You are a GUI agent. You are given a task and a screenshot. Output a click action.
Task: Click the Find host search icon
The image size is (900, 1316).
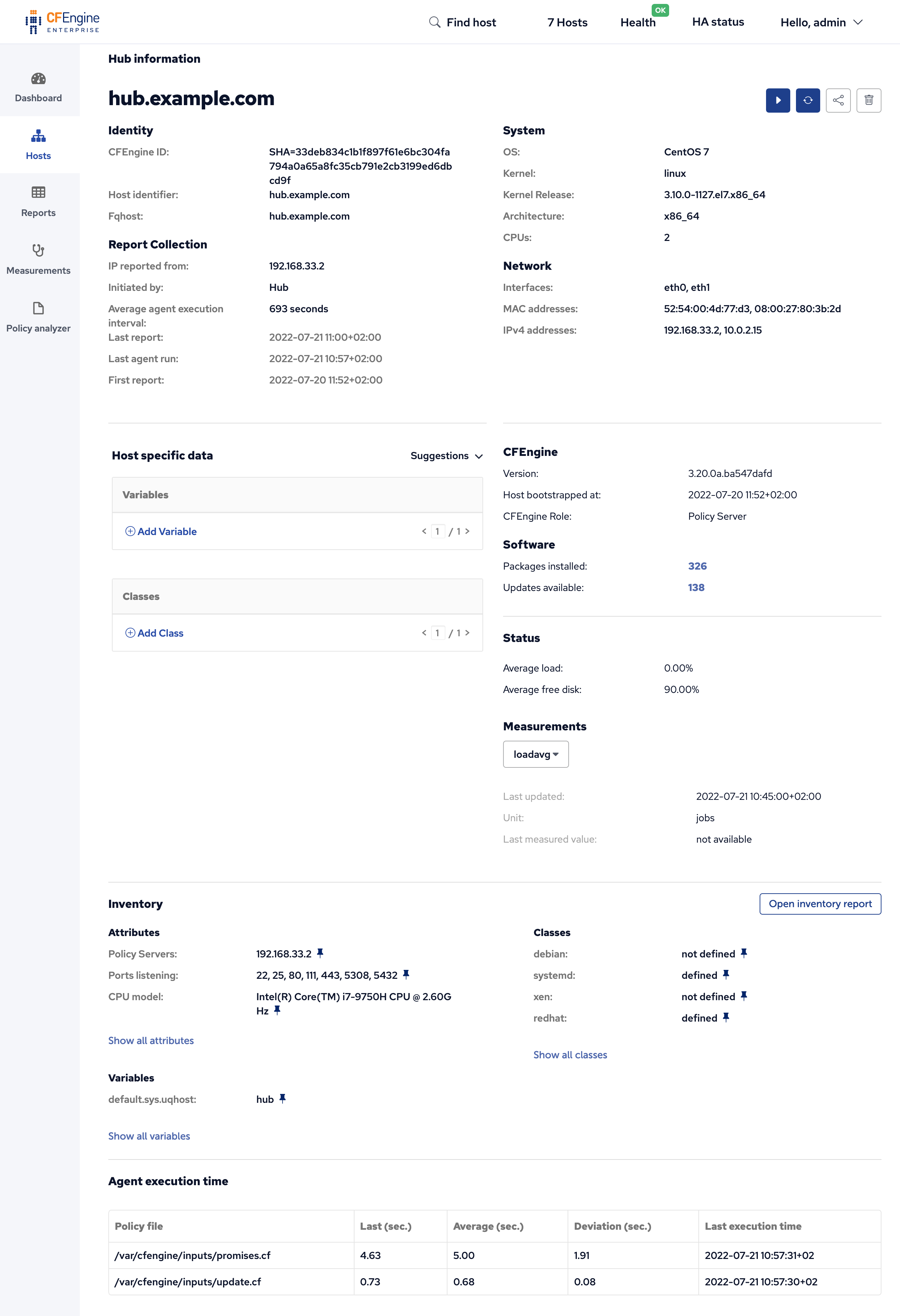click(434, 21)
